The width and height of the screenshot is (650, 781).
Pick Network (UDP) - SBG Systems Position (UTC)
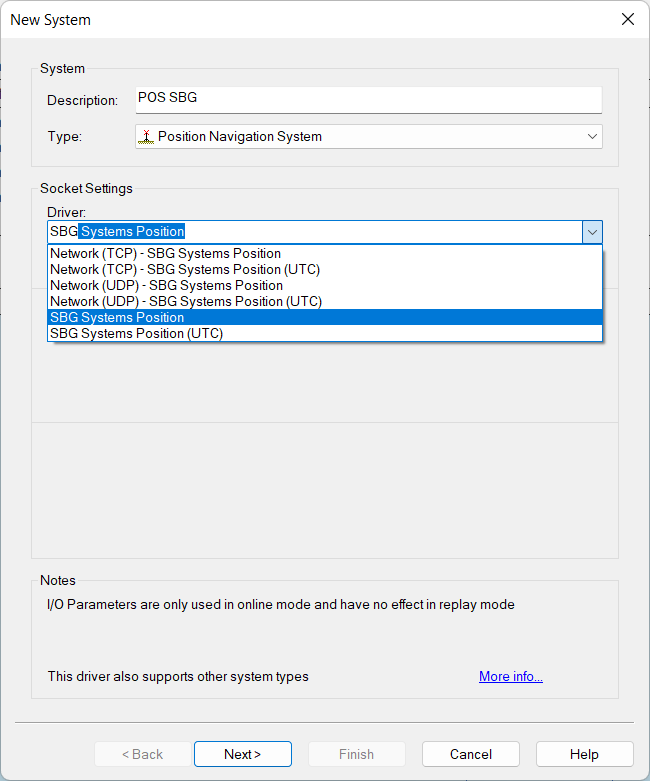click(x=186, y=301)
